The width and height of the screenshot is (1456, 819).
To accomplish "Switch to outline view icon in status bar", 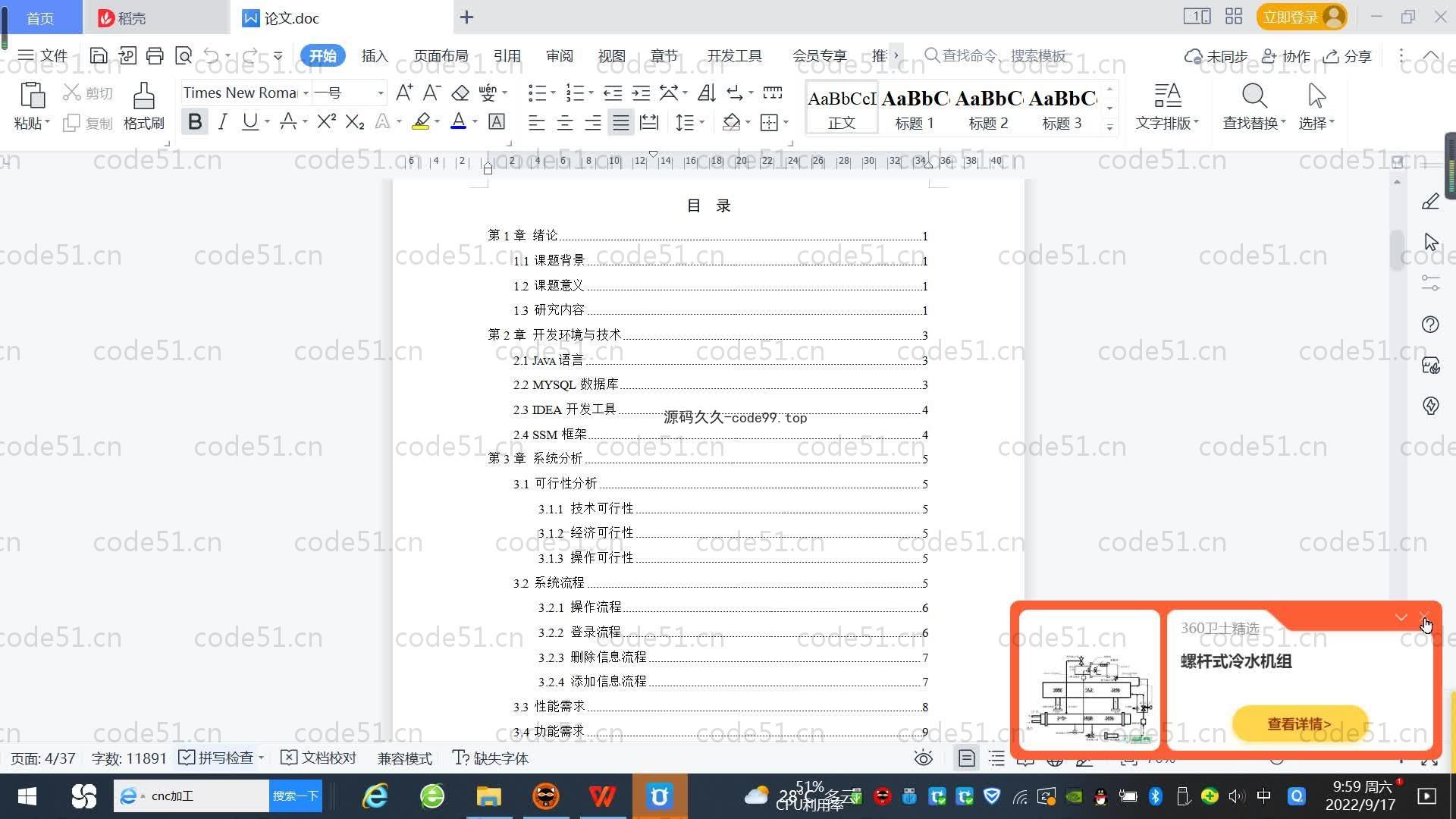I will point(996,758).
